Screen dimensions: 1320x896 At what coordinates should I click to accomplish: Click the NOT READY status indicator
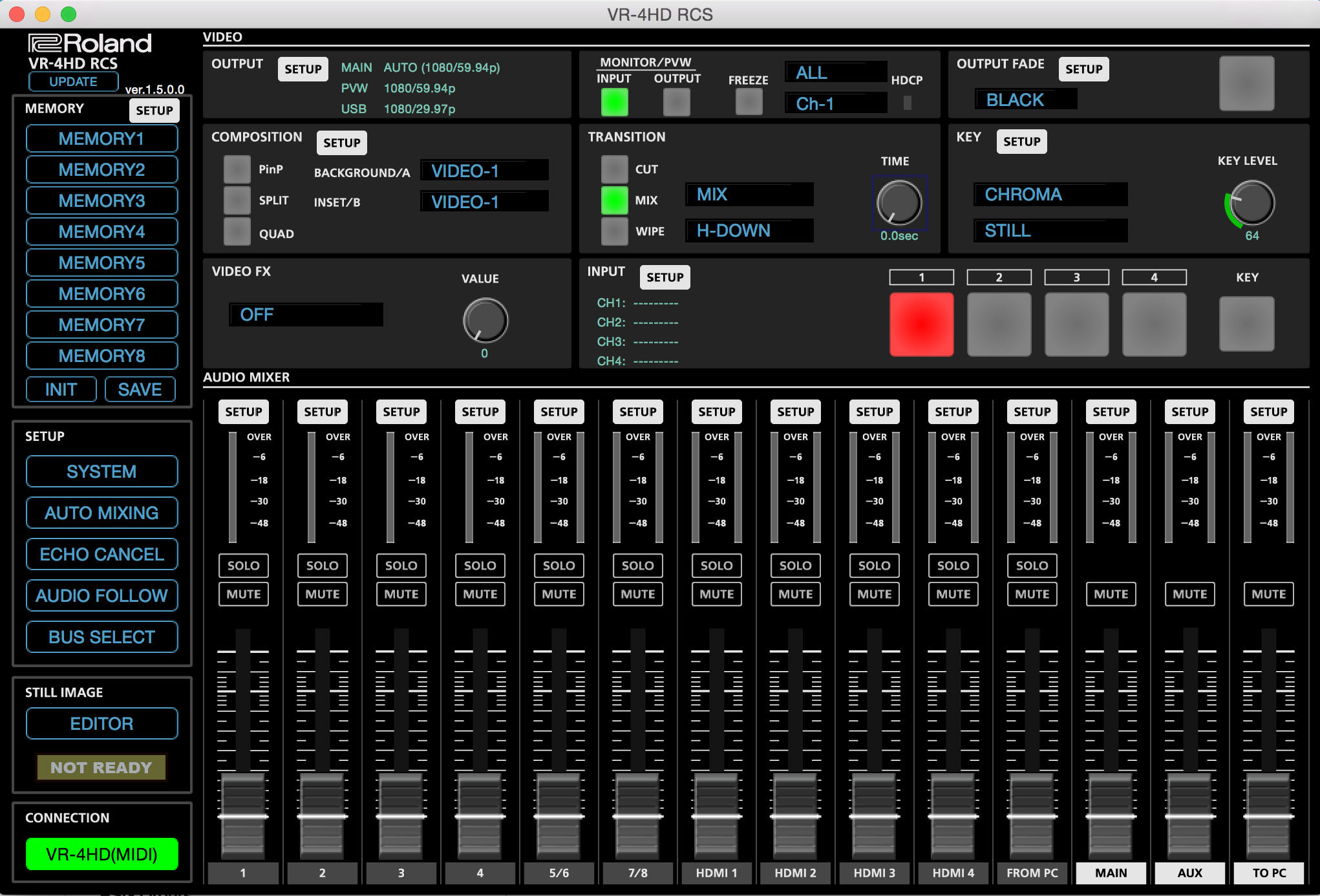coord(101,767)
